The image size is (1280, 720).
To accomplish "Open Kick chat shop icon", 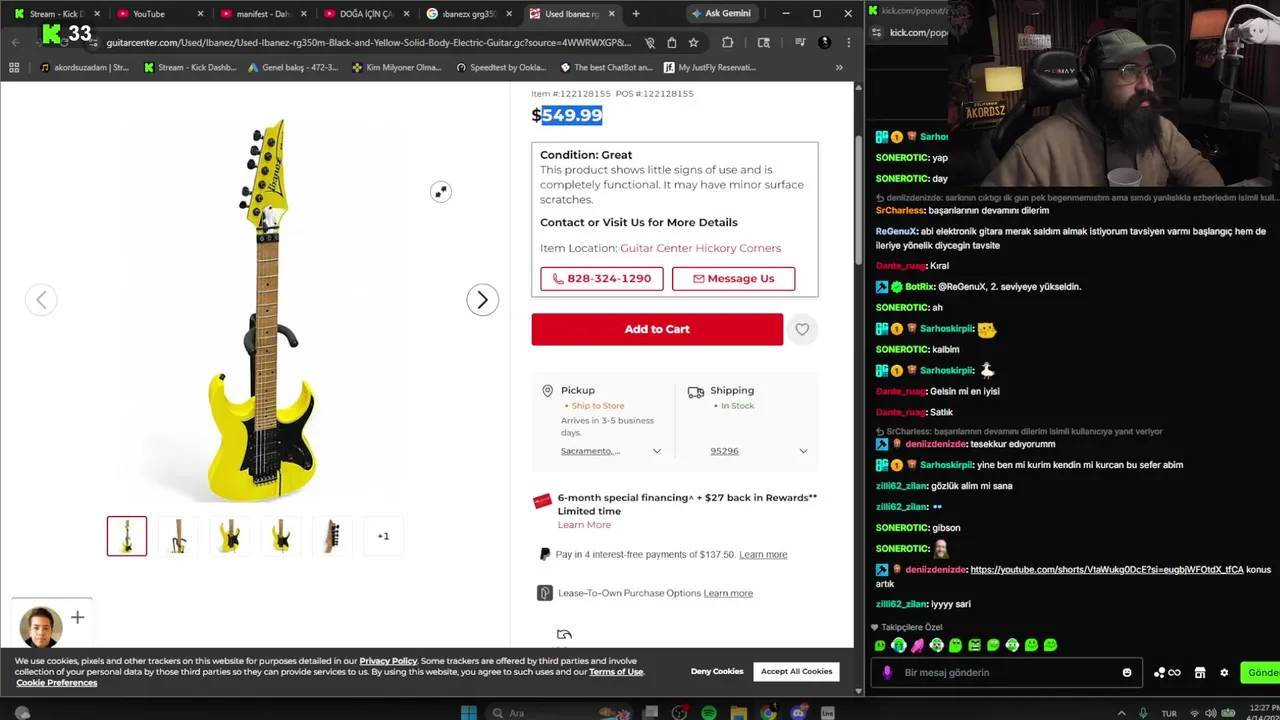I will click(x=1200, y=673).
